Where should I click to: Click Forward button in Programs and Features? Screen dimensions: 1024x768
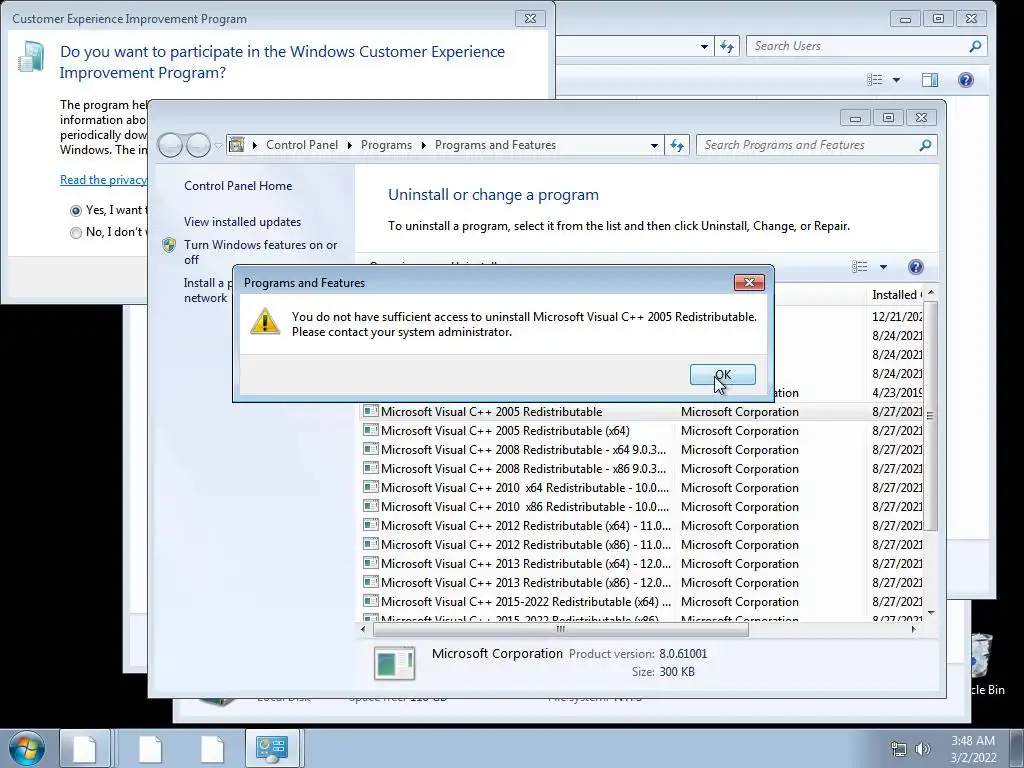[x=199, y=145]
